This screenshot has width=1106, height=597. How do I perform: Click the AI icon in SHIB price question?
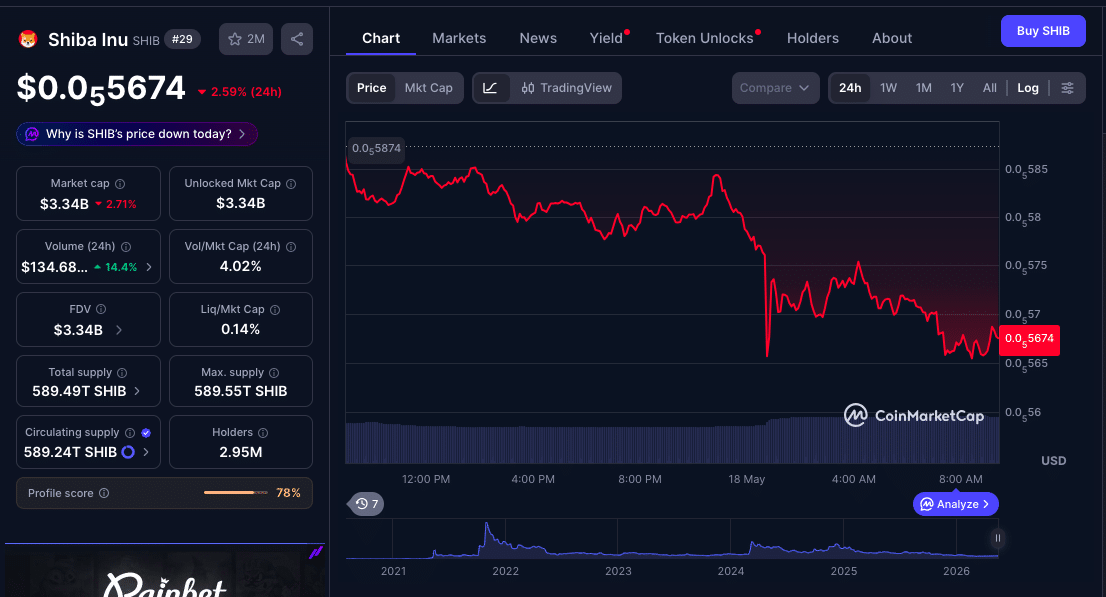tap(32, 134)
